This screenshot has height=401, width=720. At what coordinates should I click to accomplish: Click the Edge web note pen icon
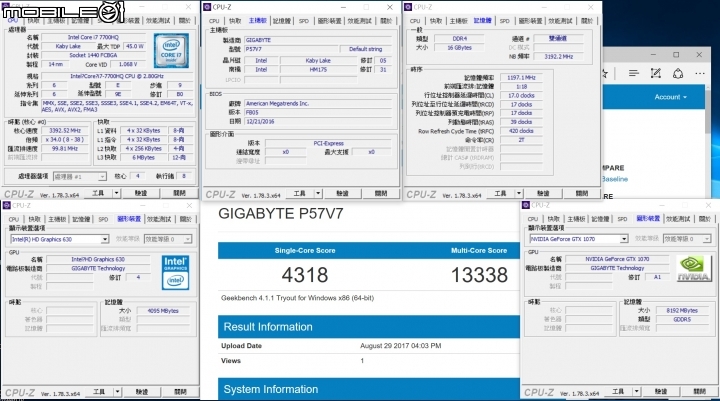coord(656,73)
